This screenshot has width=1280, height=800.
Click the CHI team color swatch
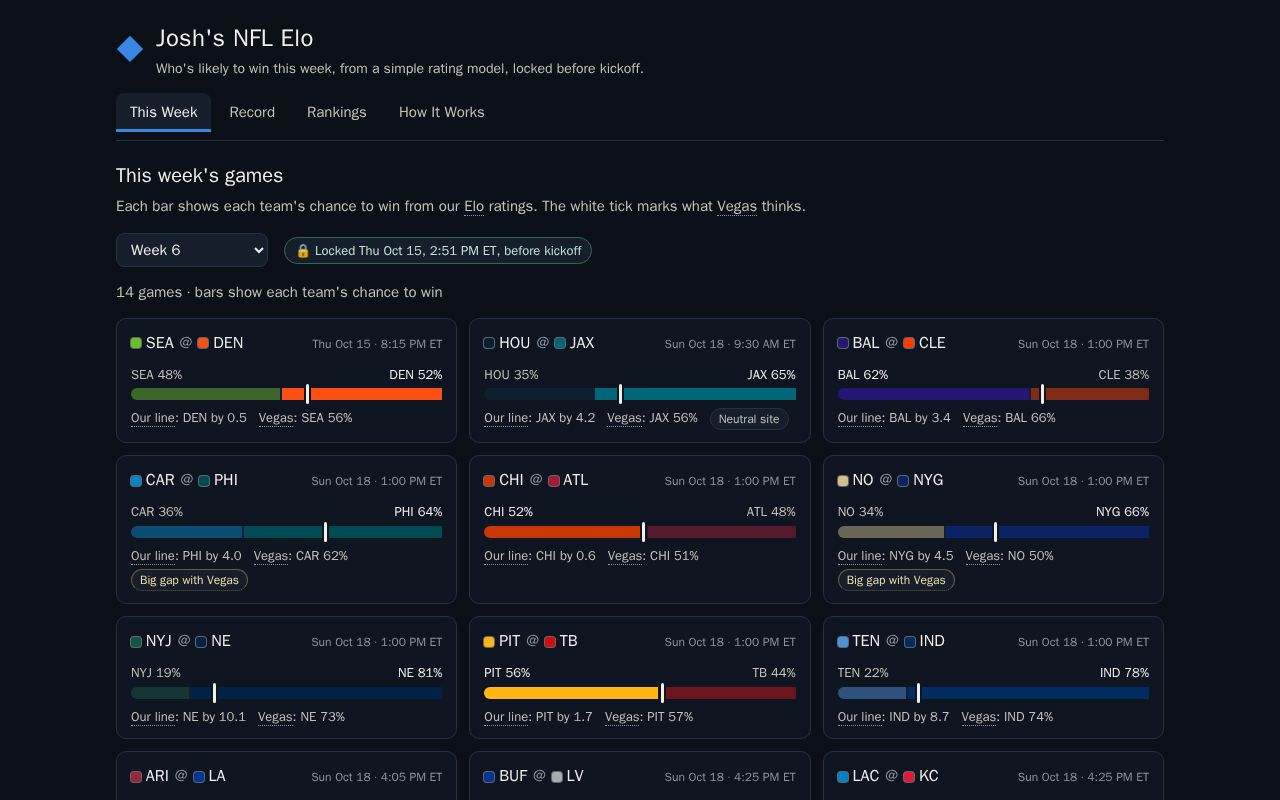click(x=489, y=481)
